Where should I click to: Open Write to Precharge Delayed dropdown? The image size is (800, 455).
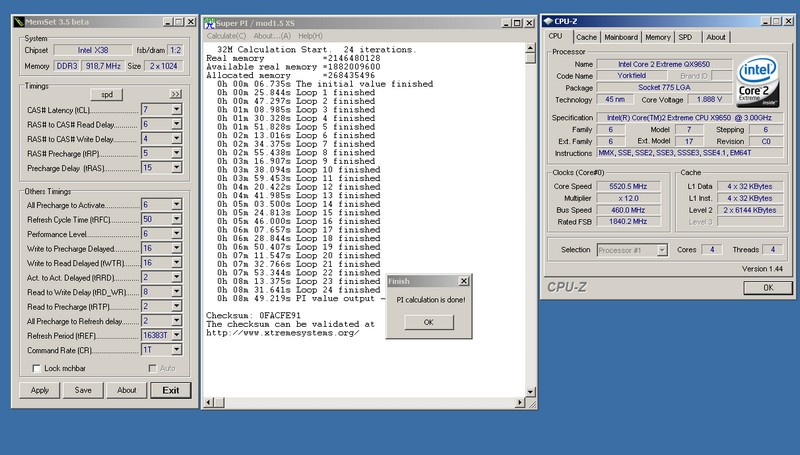point(177,248)
